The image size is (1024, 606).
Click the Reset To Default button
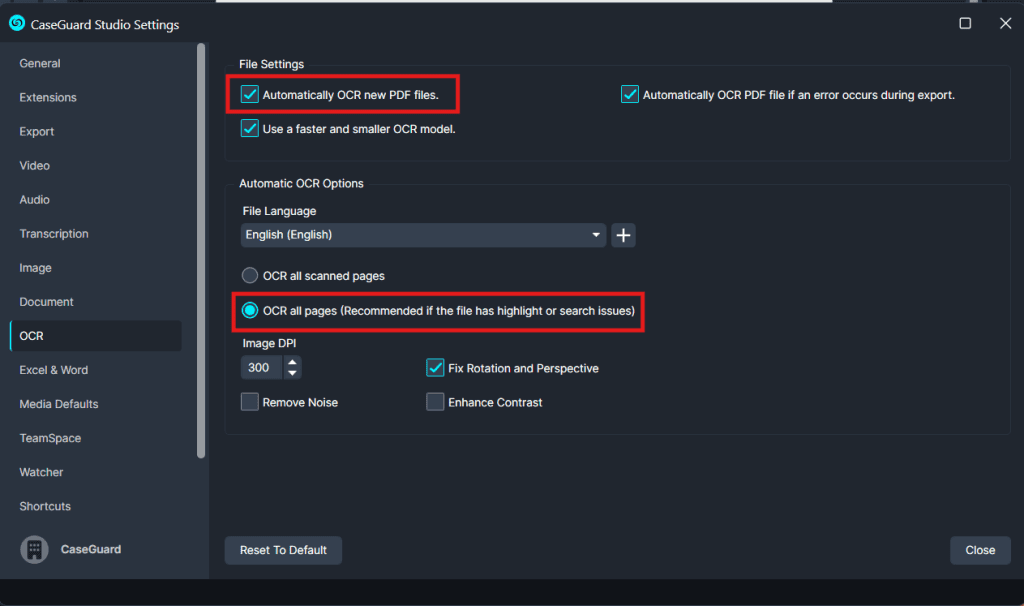[x=283, y=550]
